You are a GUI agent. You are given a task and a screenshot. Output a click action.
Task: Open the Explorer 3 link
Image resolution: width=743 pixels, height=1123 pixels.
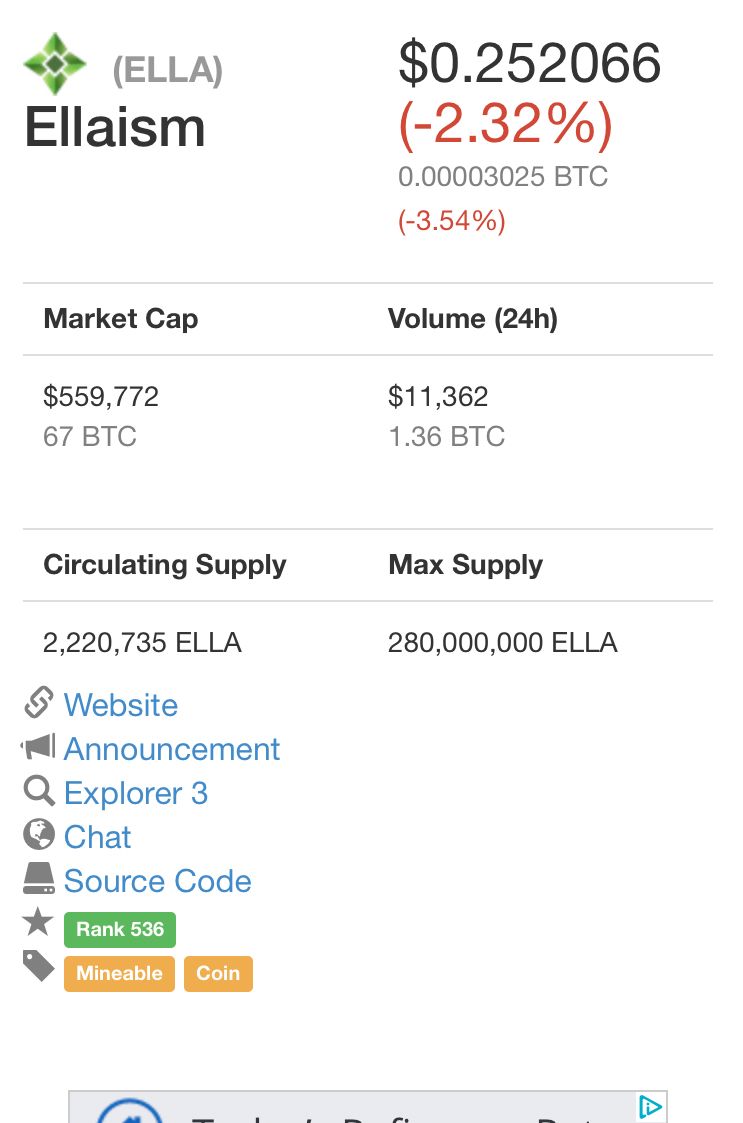coord(136,793)
